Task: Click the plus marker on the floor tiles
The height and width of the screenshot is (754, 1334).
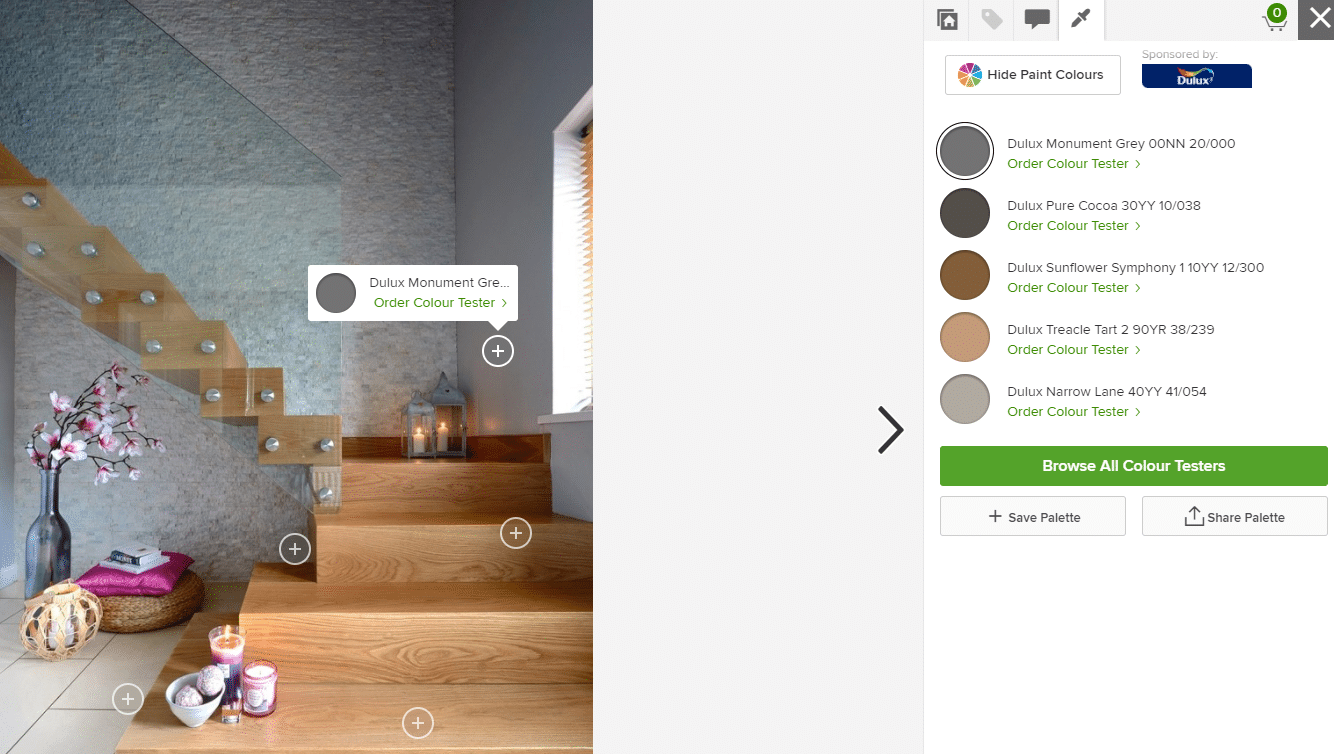Action: (x=127, y=699)
